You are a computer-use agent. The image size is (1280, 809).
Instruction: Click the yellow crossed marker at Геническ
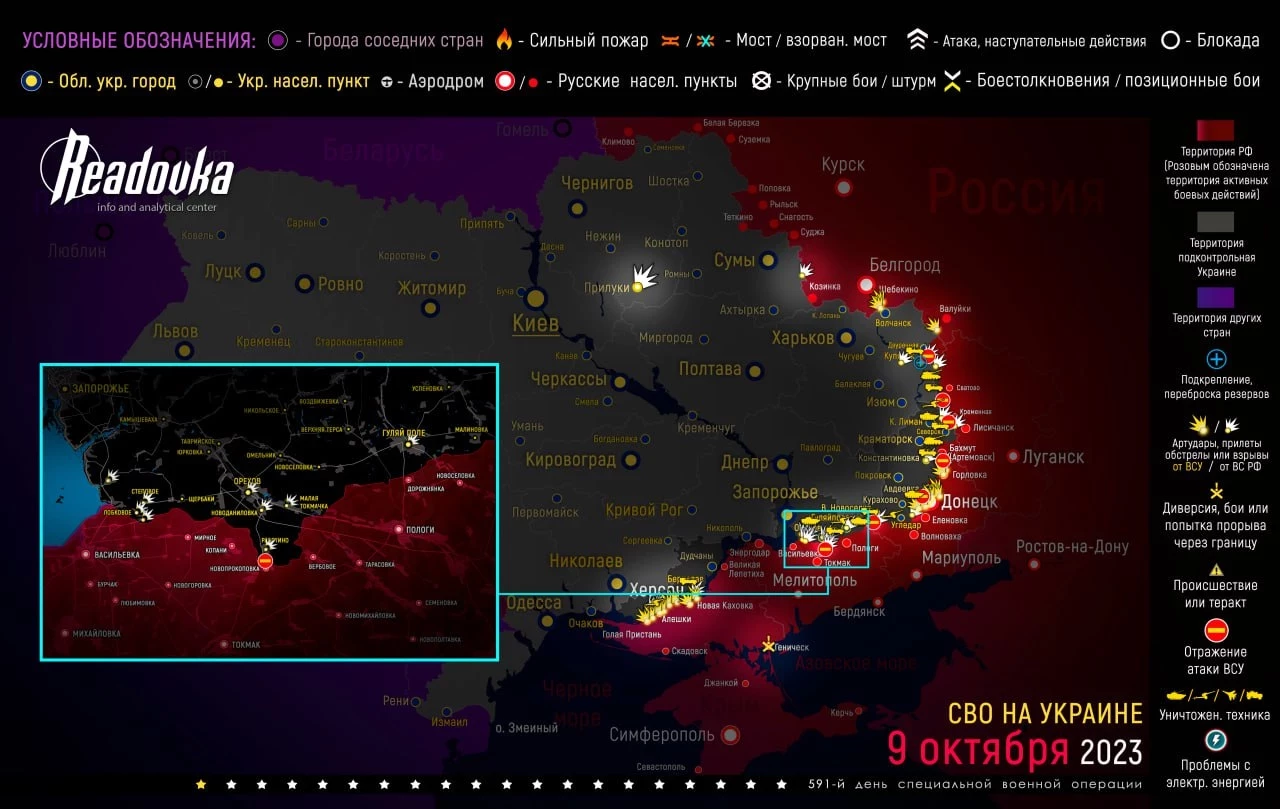click(x=768, y=646)
